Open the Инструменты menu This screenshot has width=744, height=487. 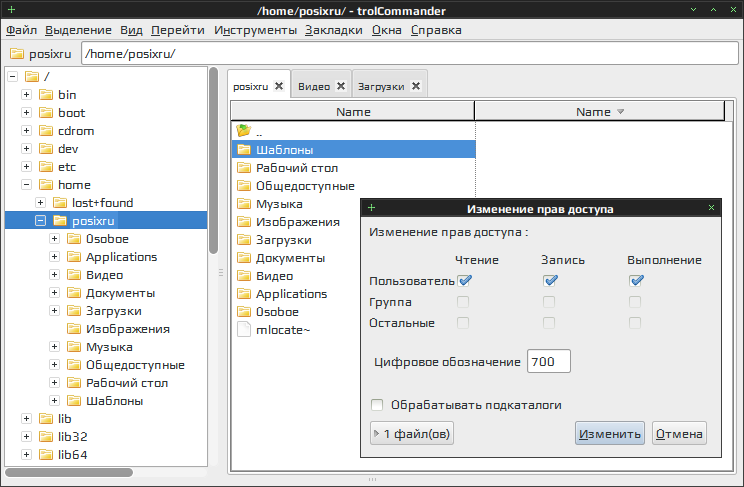point(255,30)
